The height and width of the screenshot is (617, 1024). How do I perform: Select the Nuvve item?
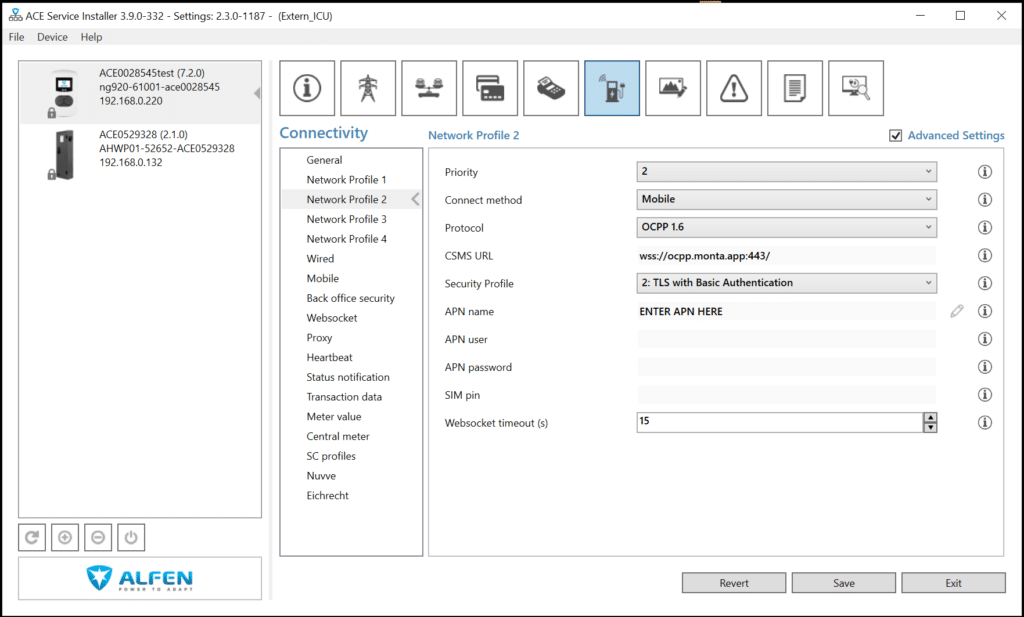click(321, 476)
